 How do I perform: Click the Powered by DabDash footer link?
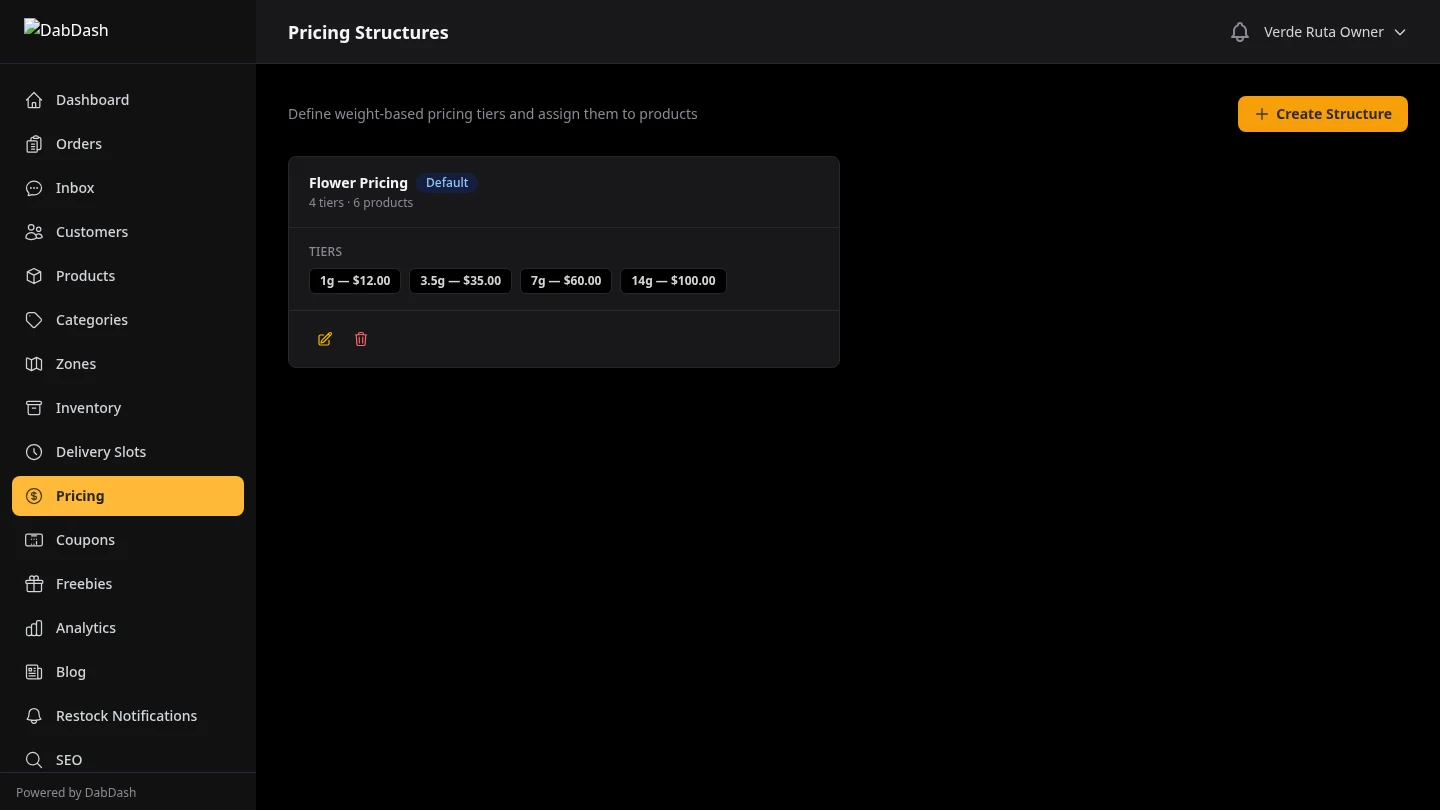click(76, 792)
